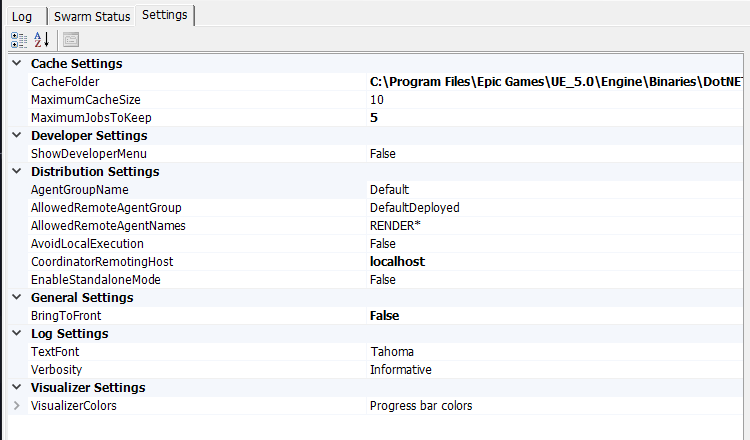Click the Alphabetical sort toolbar icon
Screen dimensions: 750x440
click(42, 40)
